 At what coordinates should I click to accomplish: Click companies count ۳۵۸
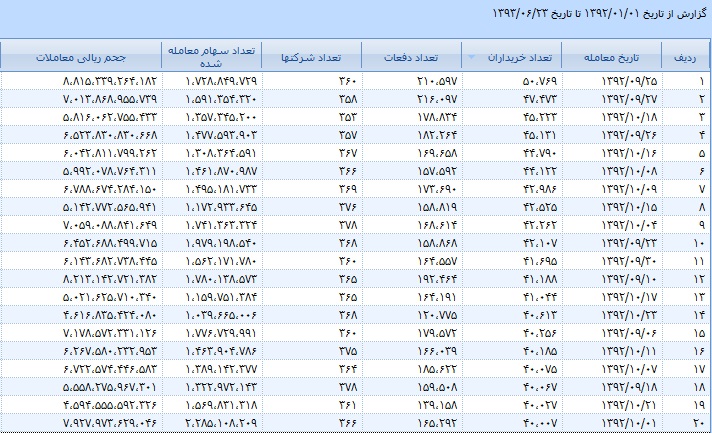click(x=348, y=99)
